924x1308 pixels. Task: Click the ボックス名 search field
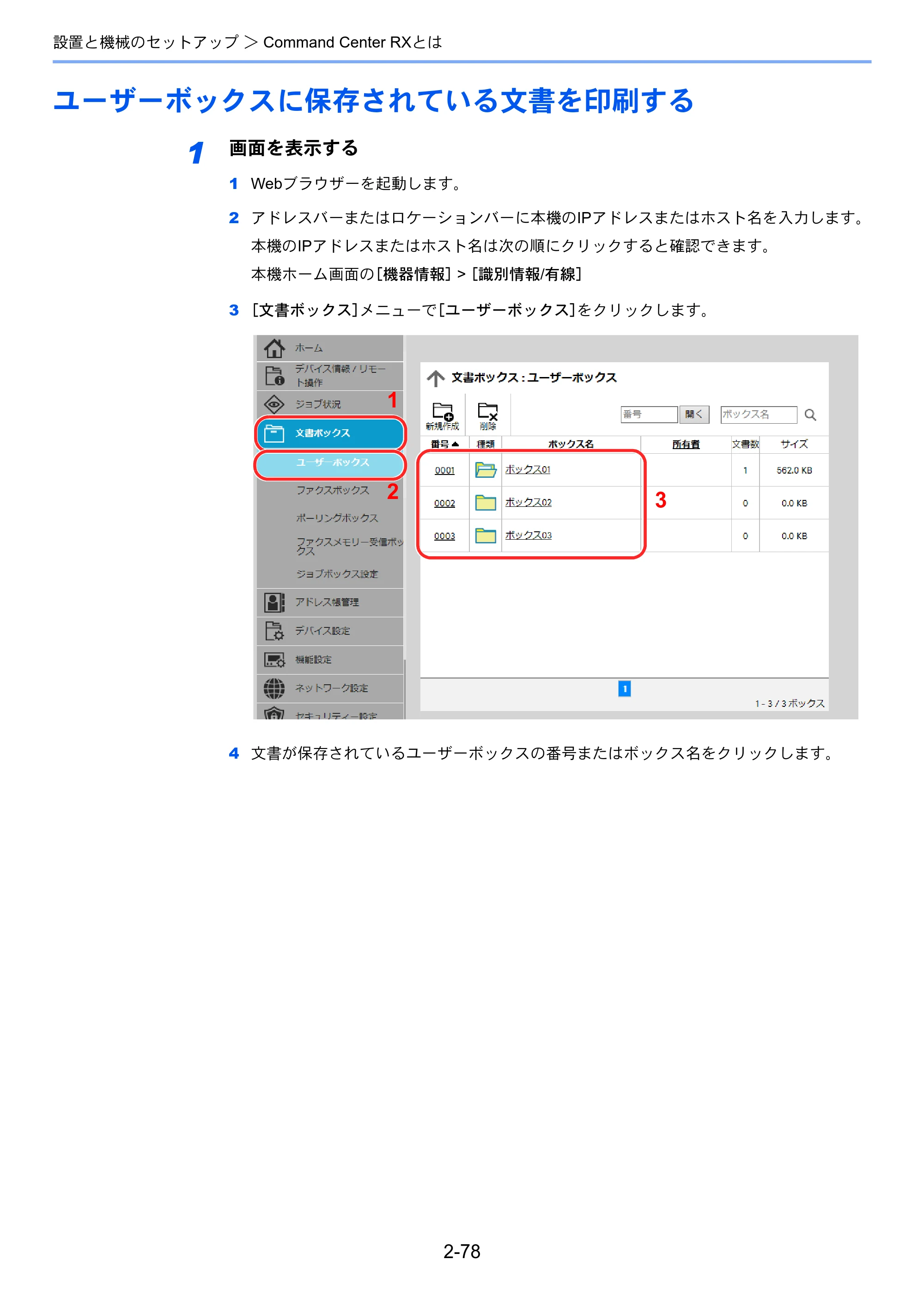(x=759, y=415)
